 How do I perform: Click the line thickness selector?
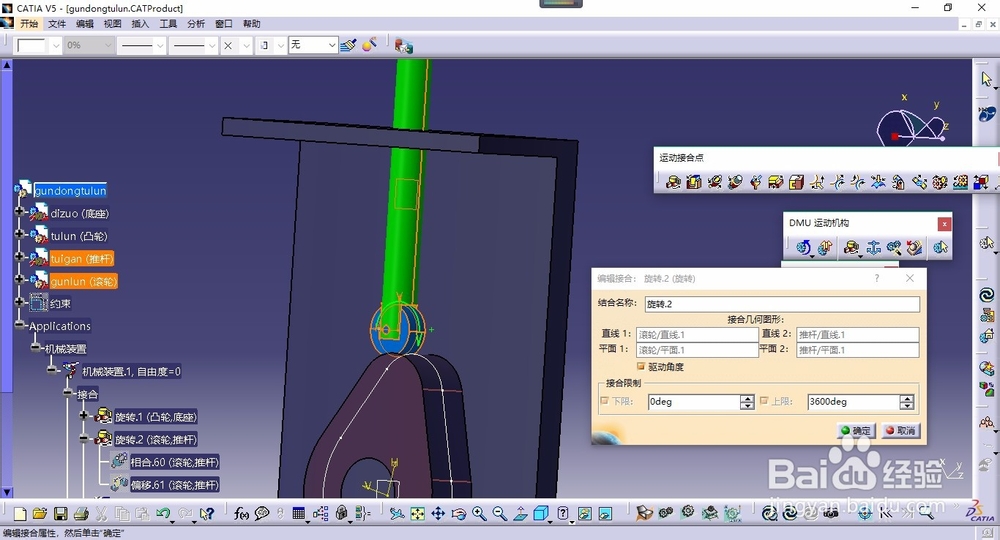click(142, 45)
